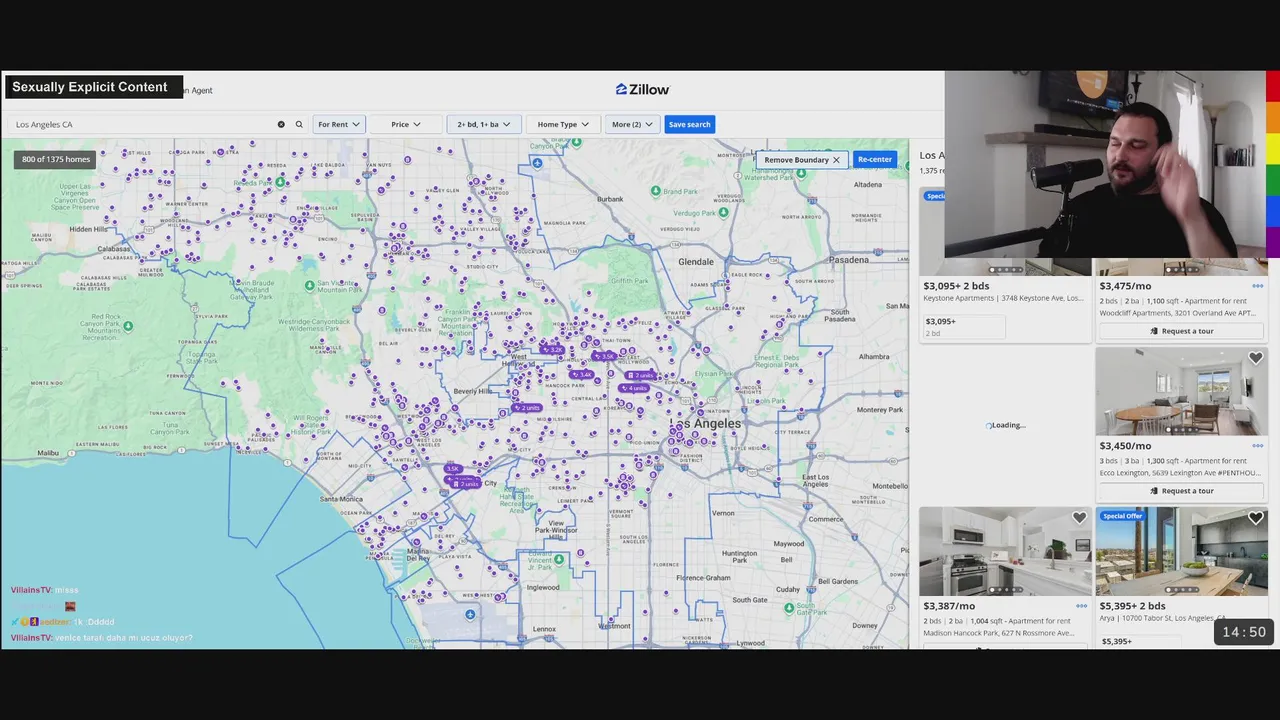Click the Santa Monica map label

[341, 499]
